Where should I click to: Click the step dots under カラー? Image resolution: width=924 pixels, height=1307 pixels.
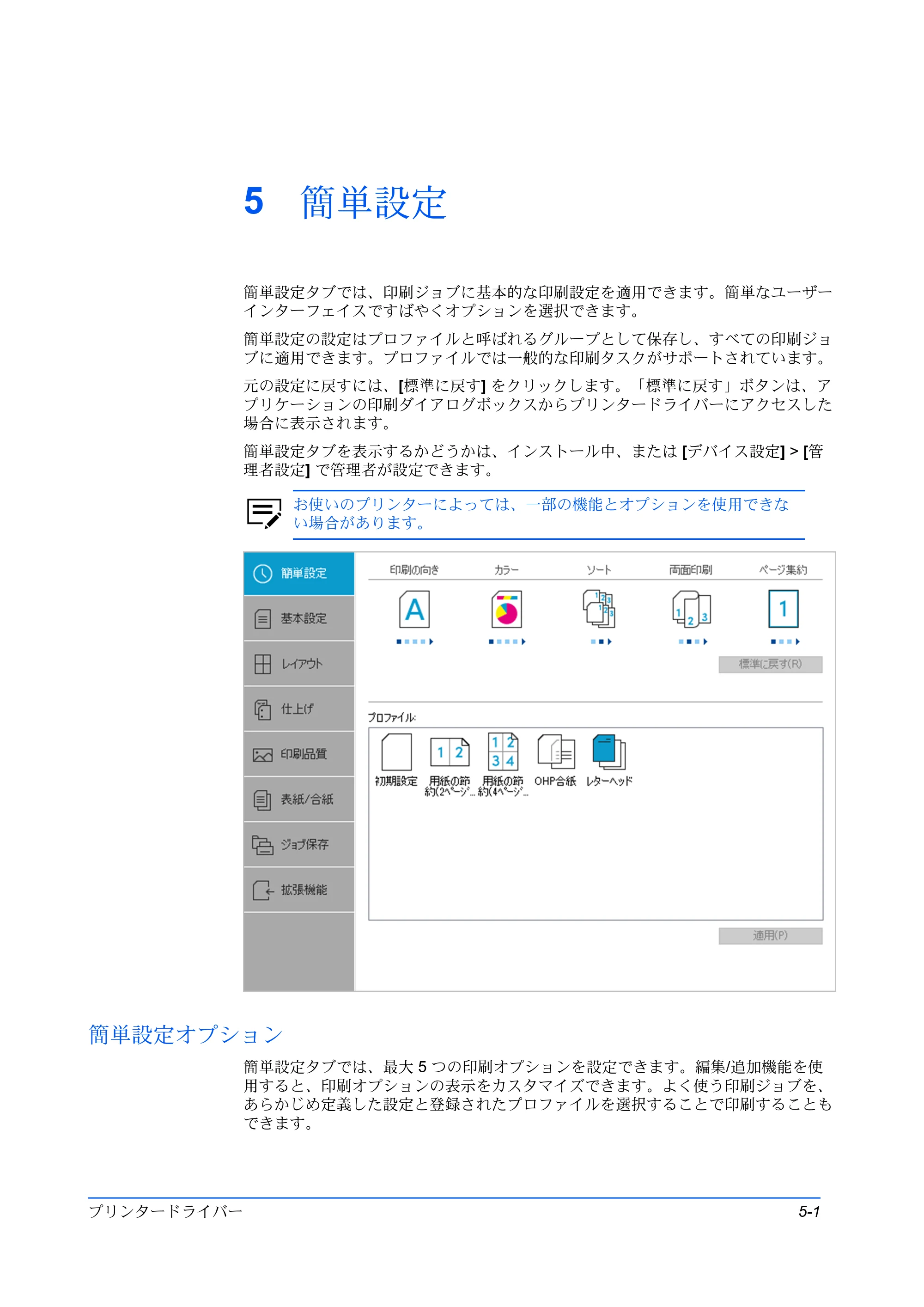tap(507, 641)
